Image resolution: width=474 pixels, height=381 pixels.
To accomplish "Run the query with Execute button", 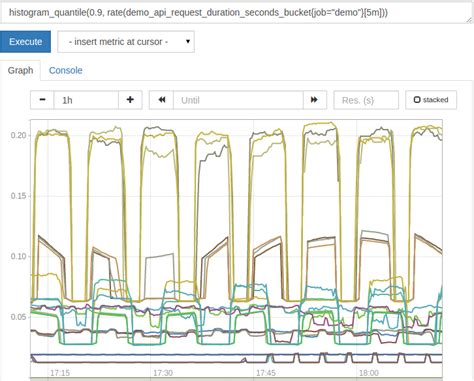I will 25,42.
